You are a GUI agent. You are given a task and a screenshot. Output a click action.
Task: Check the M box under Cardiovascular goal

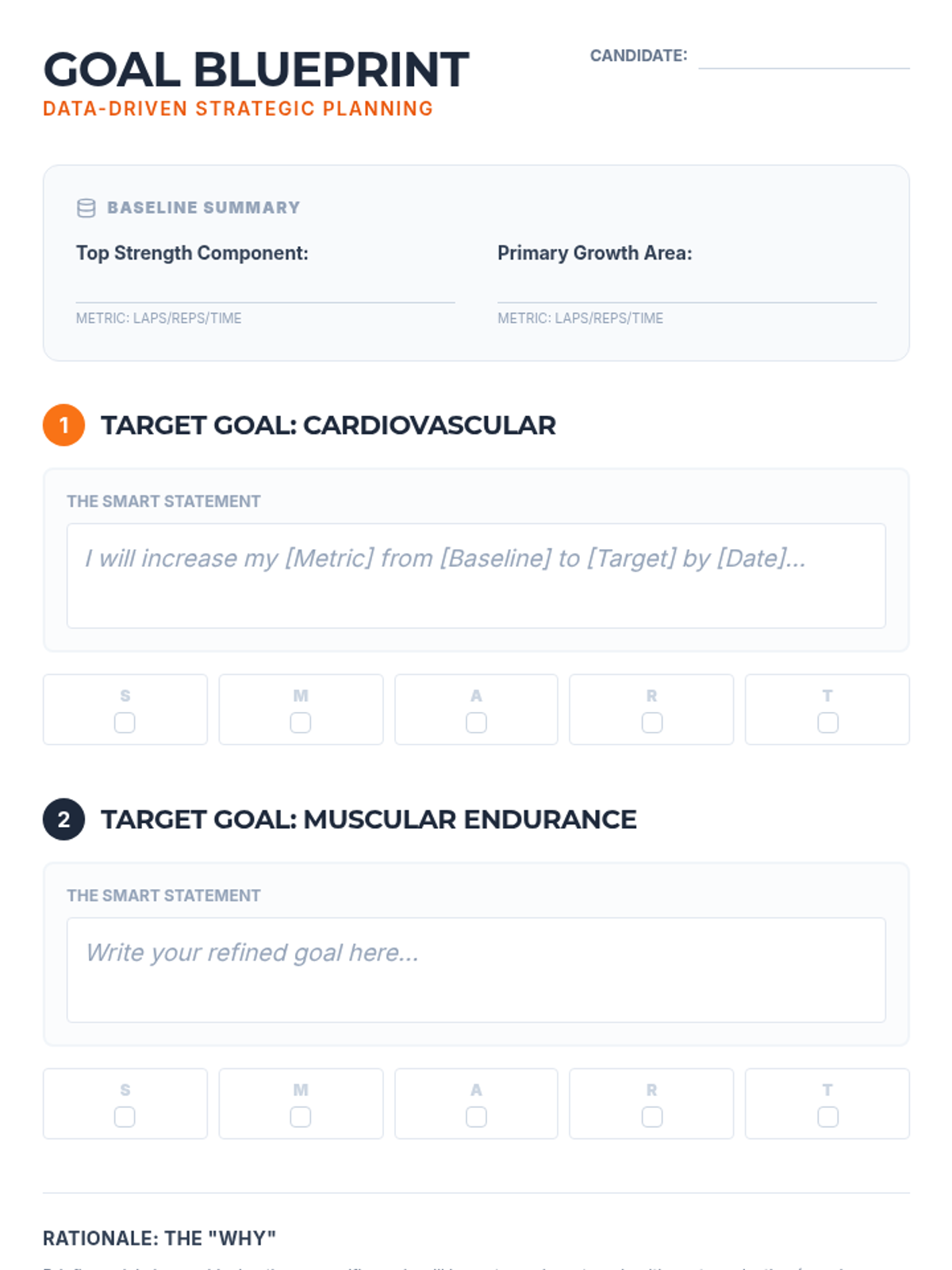(301, 723)
